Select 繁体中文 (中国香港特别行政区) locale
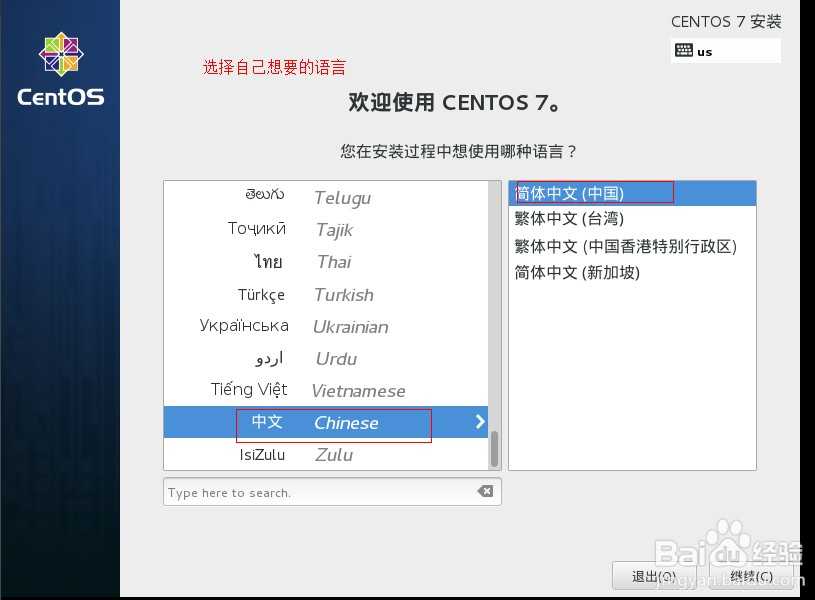Viewport: 815px width, 600px height. (x=632, y=246)
